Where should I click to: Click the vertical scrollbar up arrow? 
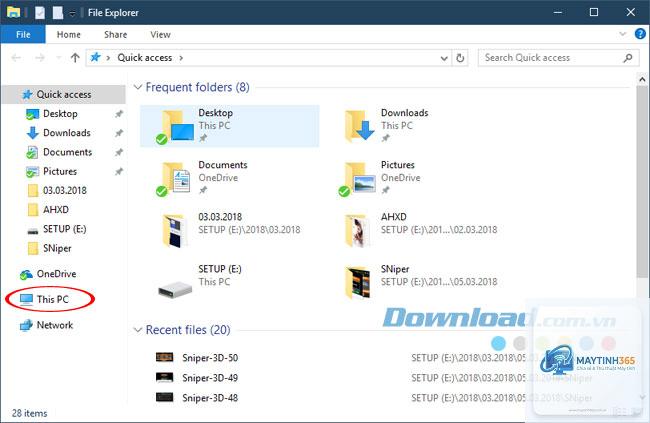point(642,79)
